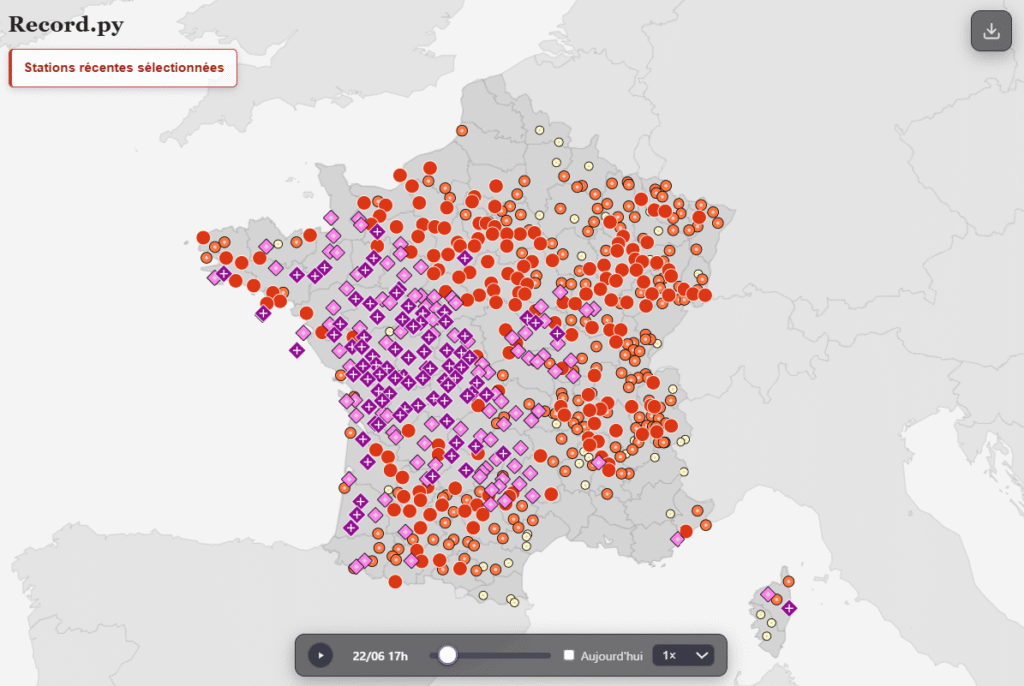Select the pink diamond marker in Corsica
This screenshot has height=686, width=1024.
768,595
